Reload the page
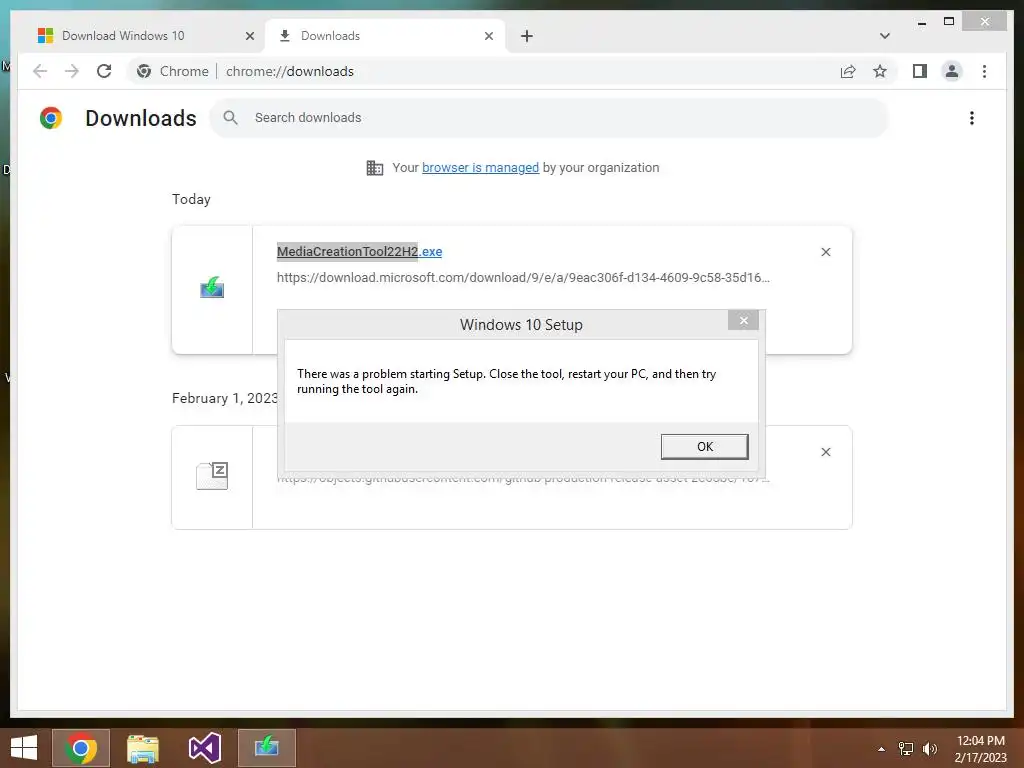This screenshot has width=1024, height=768. [104, 71]
